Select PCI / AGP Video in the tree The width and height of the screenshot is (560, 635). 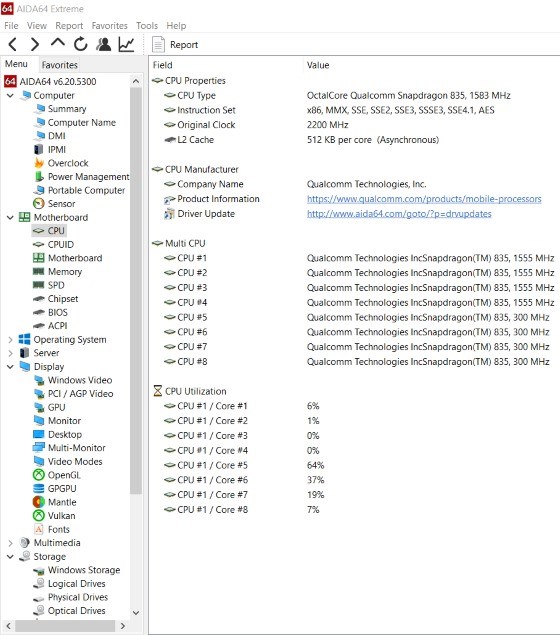81,394
